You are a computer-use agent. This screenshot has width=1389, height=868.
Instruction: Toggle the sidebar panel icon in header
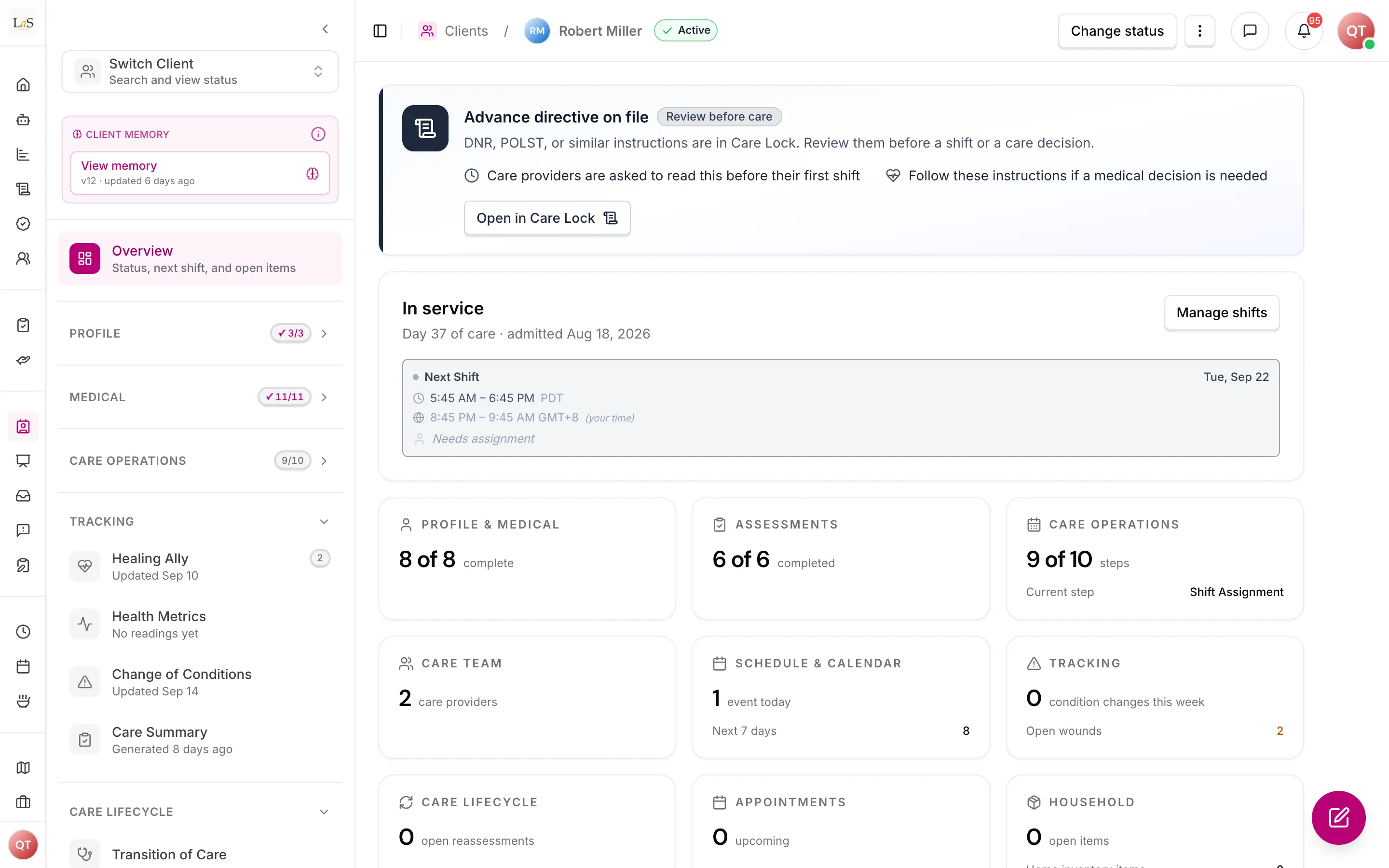(380, 31)
